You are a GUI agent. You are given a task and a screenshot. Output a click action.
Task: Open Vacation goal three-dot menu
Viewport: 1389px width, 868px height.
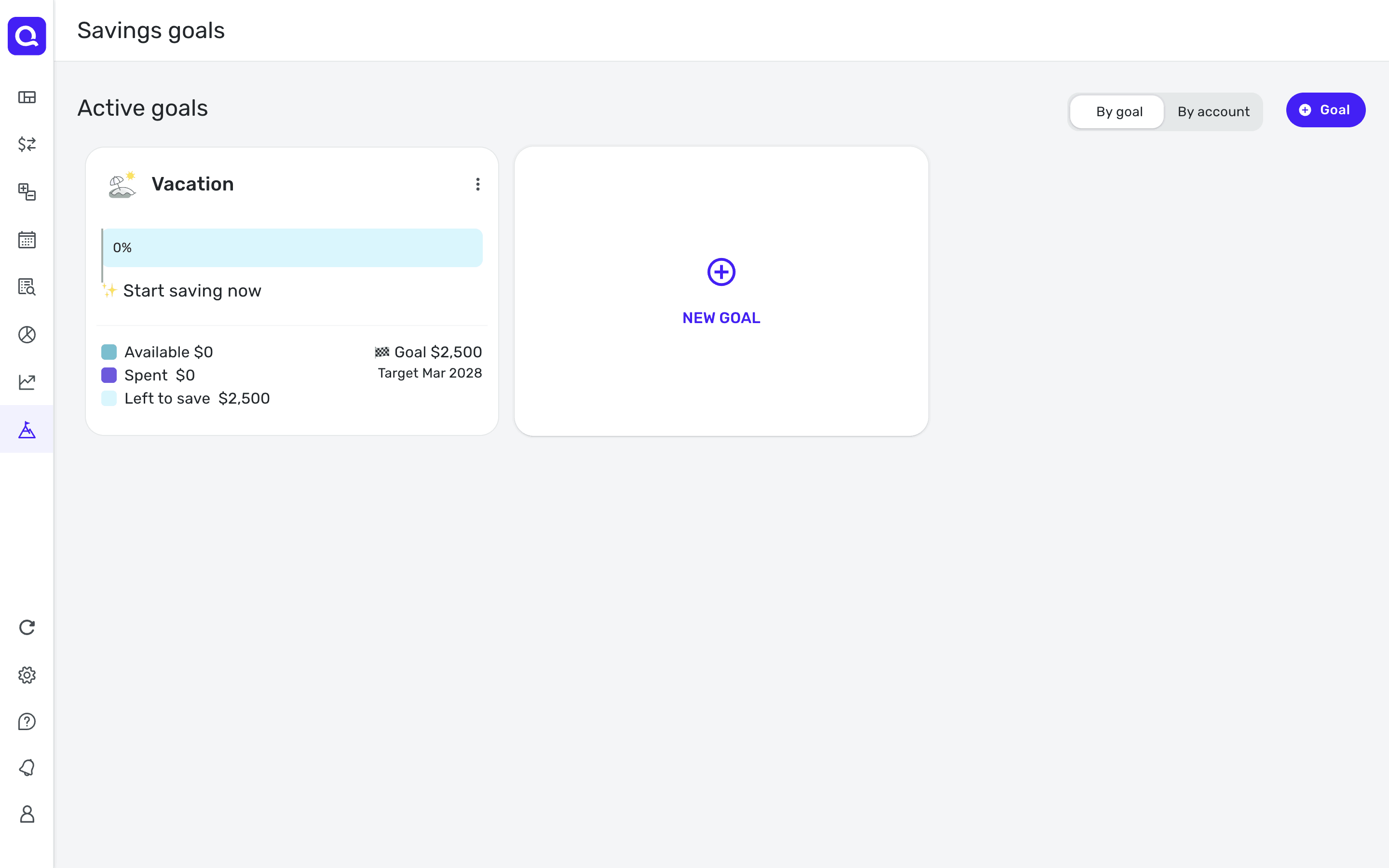(477, 184)
